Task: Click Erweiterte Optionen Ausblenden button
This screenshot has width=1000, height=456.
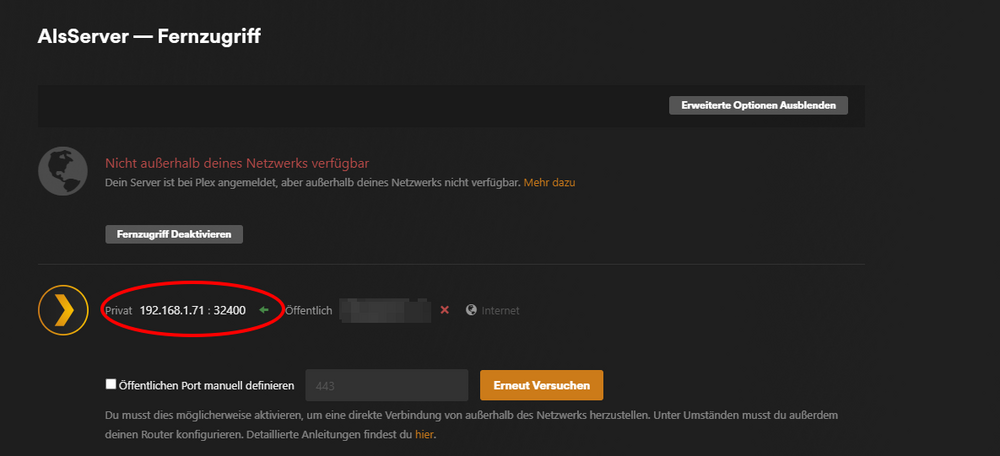Action: click(758, 105)
